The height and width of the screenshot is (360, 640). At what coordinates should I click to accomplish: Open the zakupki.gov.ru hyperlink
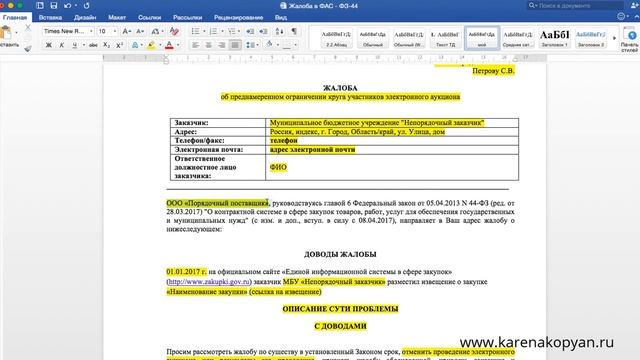coord(209,282)
